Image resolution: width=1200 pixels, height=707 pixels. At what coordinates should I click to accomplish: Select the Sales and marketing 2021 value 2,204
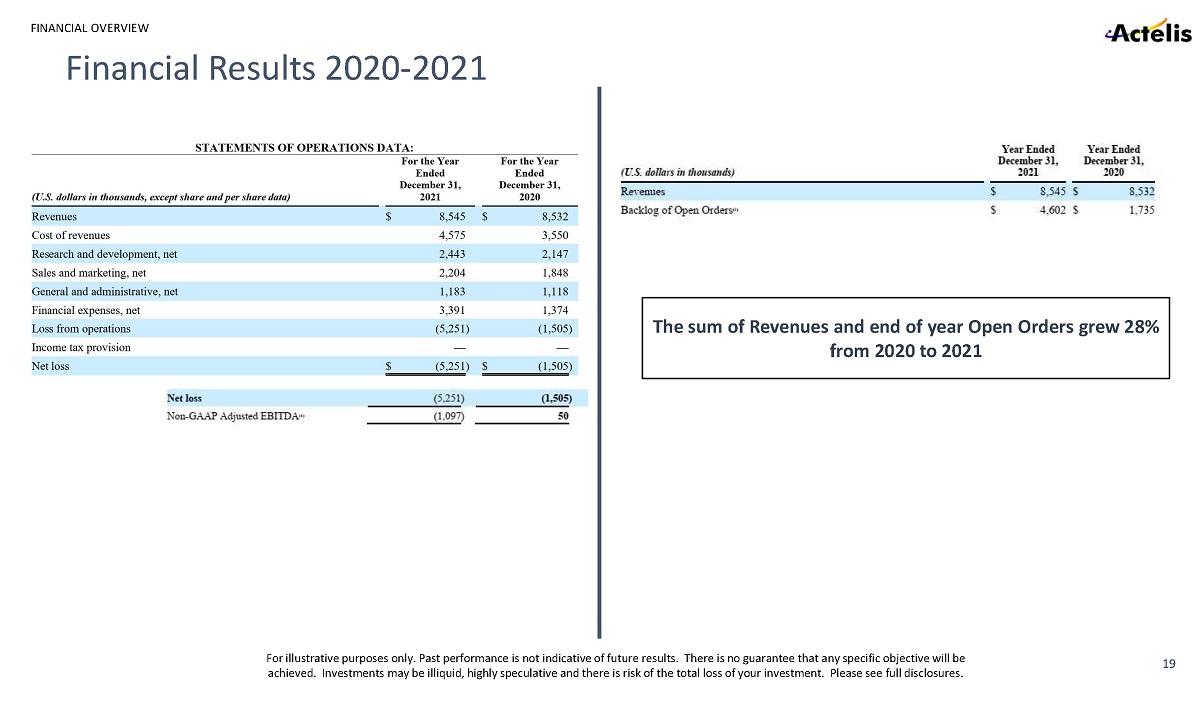point(452,273)
